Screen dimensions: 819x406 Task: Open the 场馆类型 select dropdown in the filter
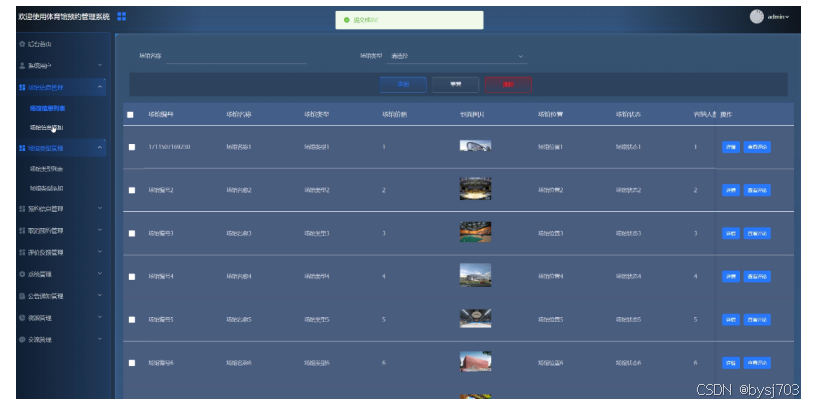[x=457, y=56]
